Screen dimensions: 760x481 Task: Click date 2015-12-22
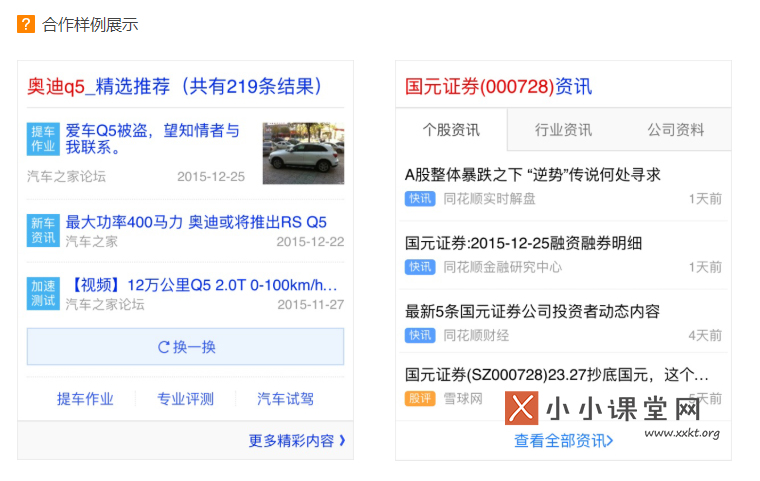pyautogui.click(x=310, y=241)
